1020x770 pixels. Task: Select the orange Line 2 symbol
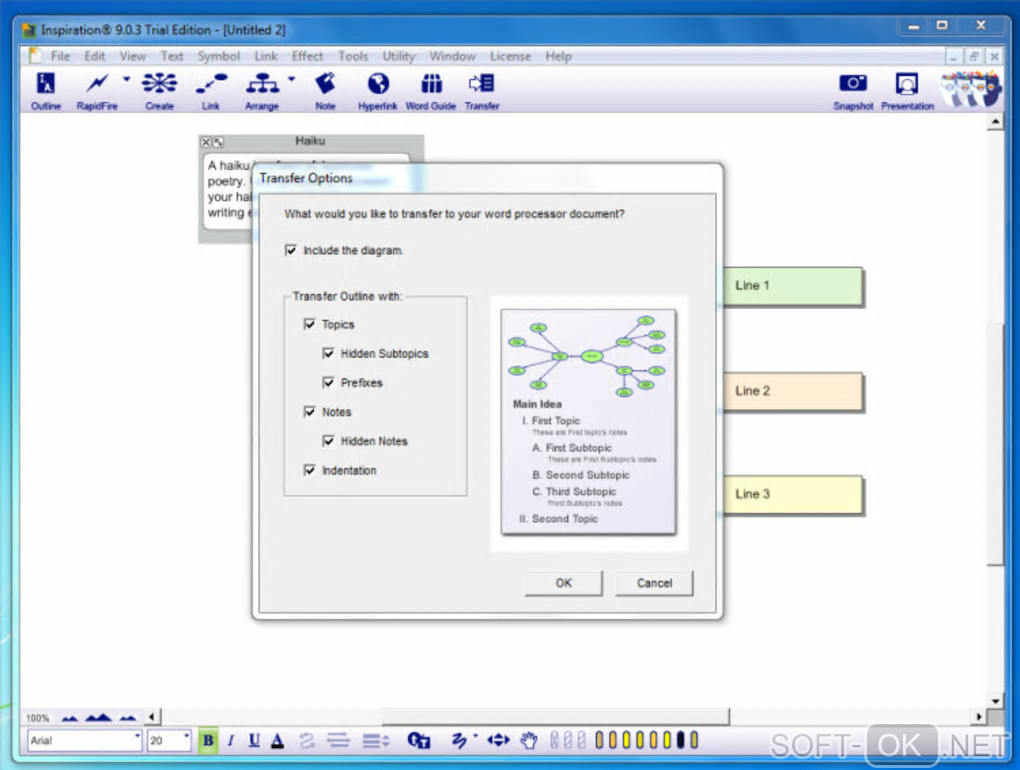click(x=794, y=392)
